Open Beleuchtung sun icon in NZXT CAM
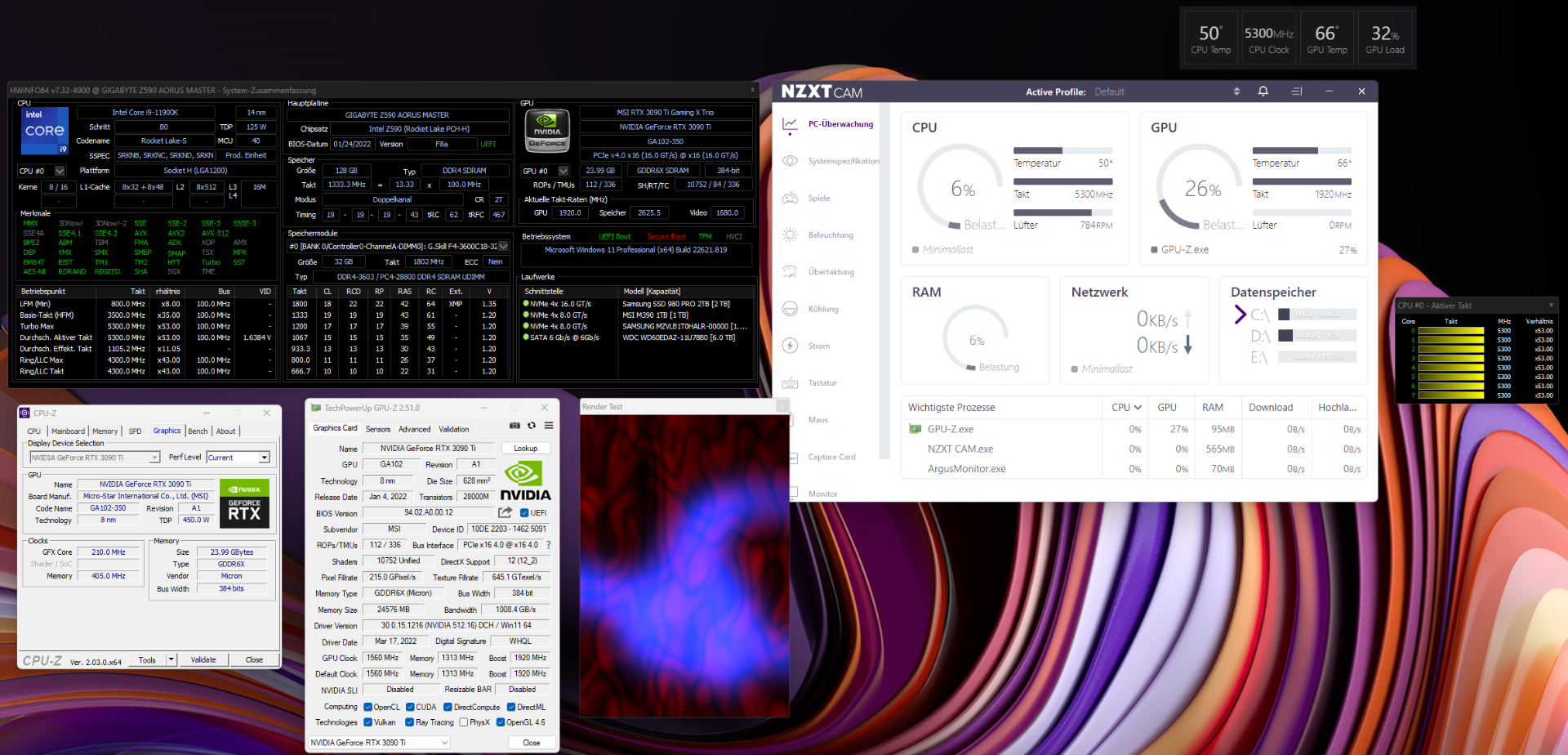 coord(790,235)
